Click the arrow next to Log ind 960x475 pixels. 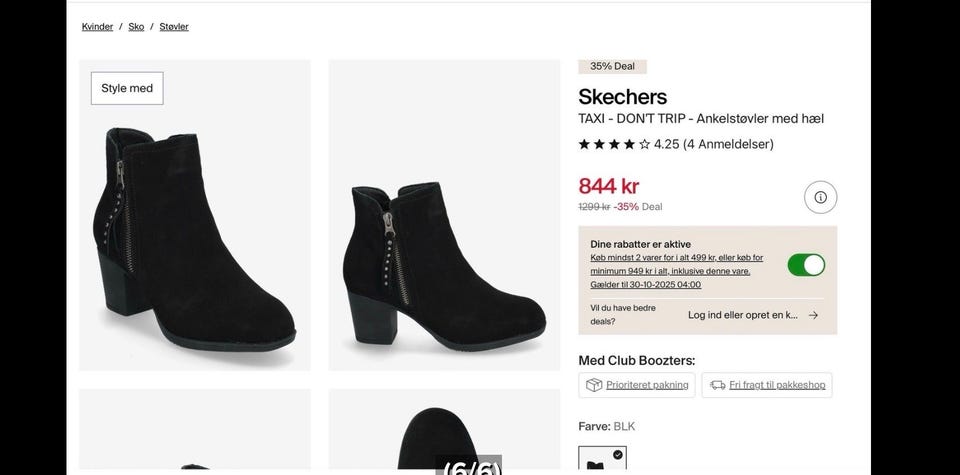[813, 315]
